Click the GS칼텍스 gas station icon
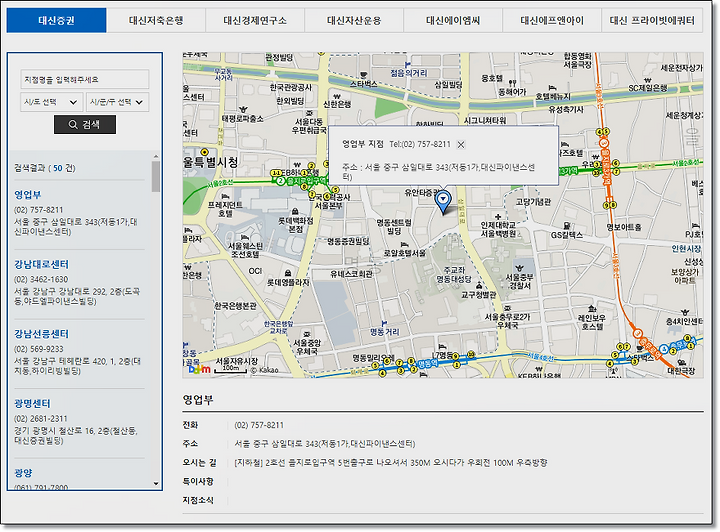The width and height of the screenshot is (720, 532). [567, 226]
